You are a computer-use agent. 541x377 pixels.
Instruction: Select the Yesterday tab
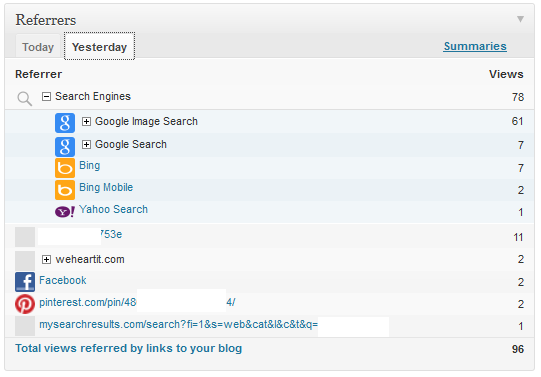[99, 46]
